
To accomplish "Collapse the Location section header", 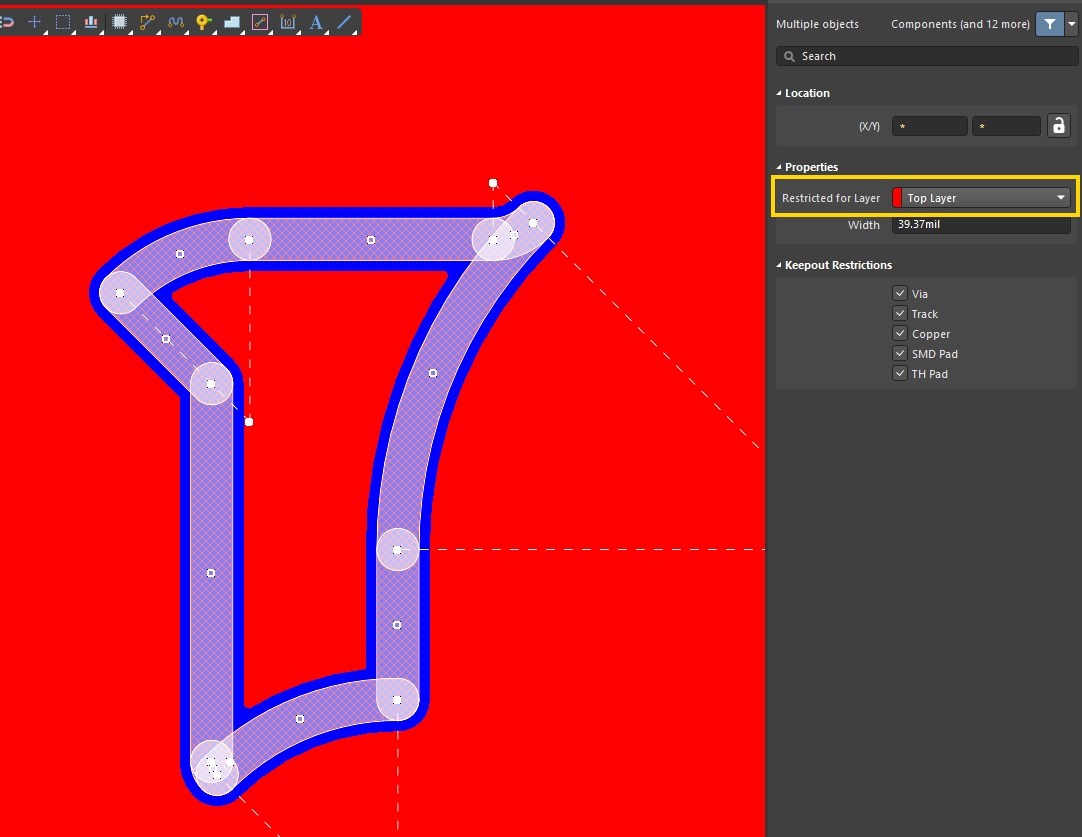I will click(x=780, y=93).
